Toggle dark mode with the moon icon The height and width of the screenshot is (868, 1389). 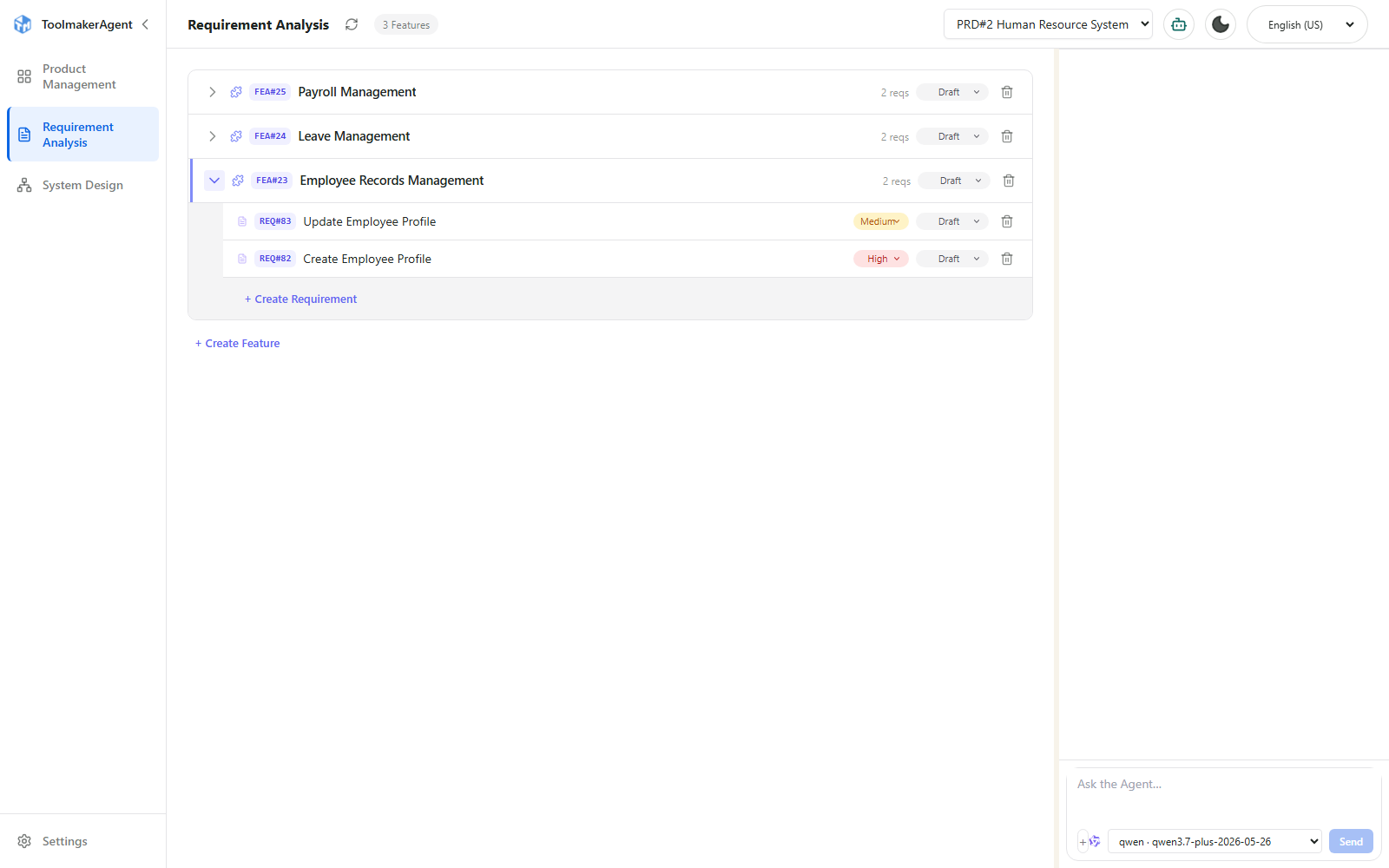[x=1221, y=24]
